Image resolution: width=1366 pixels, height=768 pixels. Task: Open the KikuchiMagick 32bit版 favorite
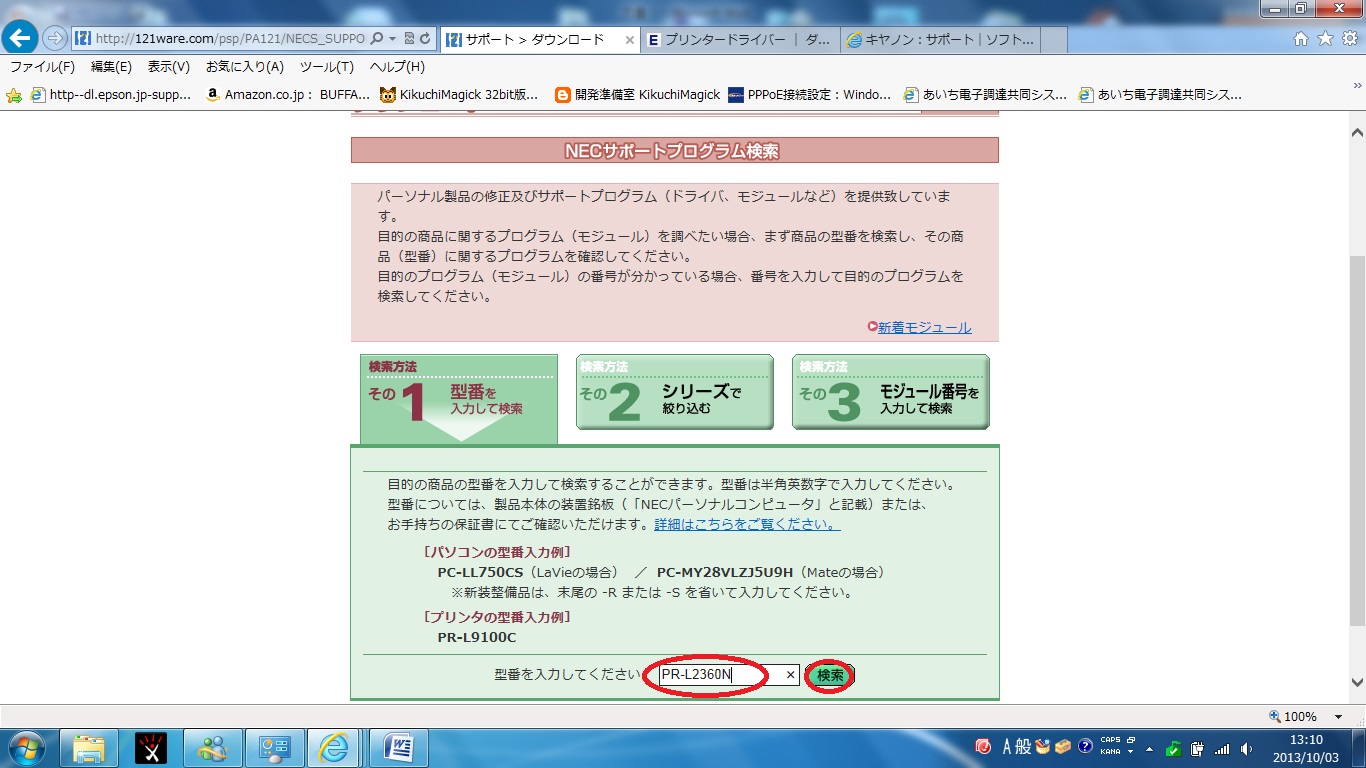[459, 95]
